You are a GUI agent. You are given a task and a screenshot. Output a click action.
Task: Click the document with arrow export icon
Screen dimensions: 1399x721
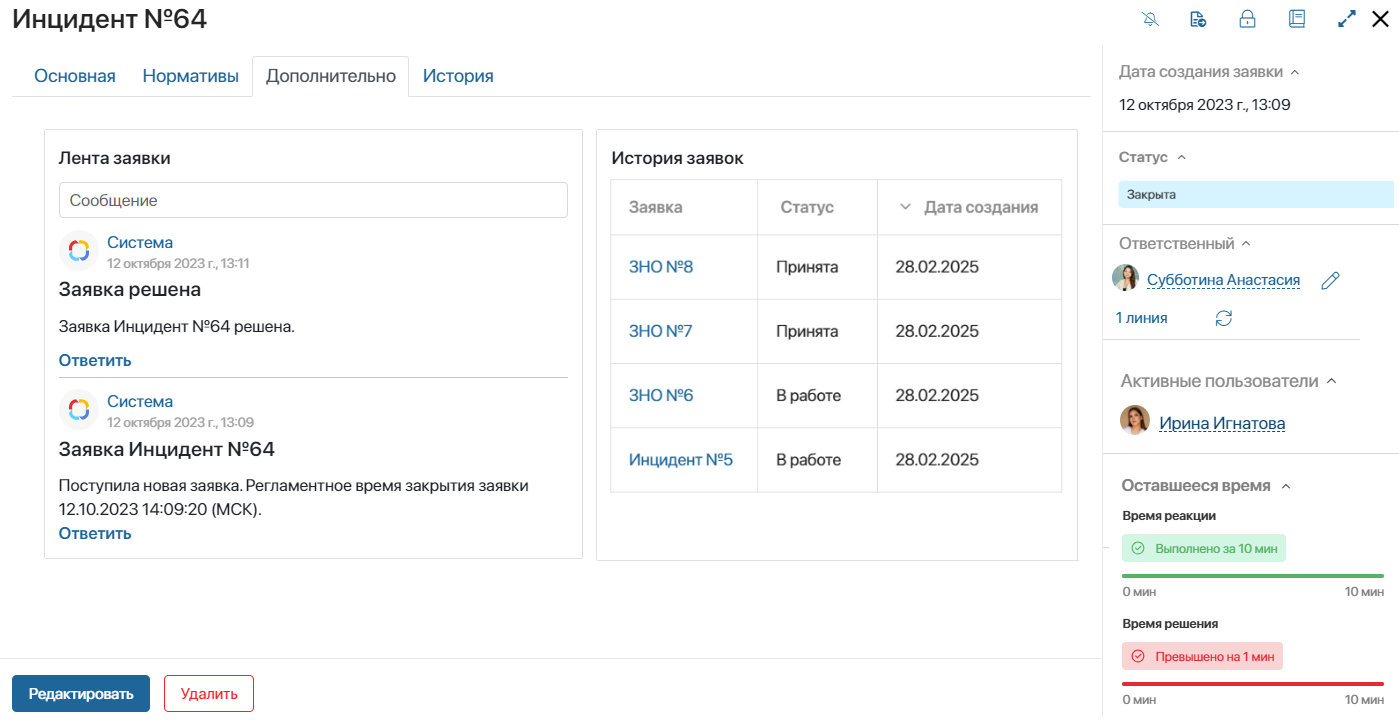[1198, 19]
